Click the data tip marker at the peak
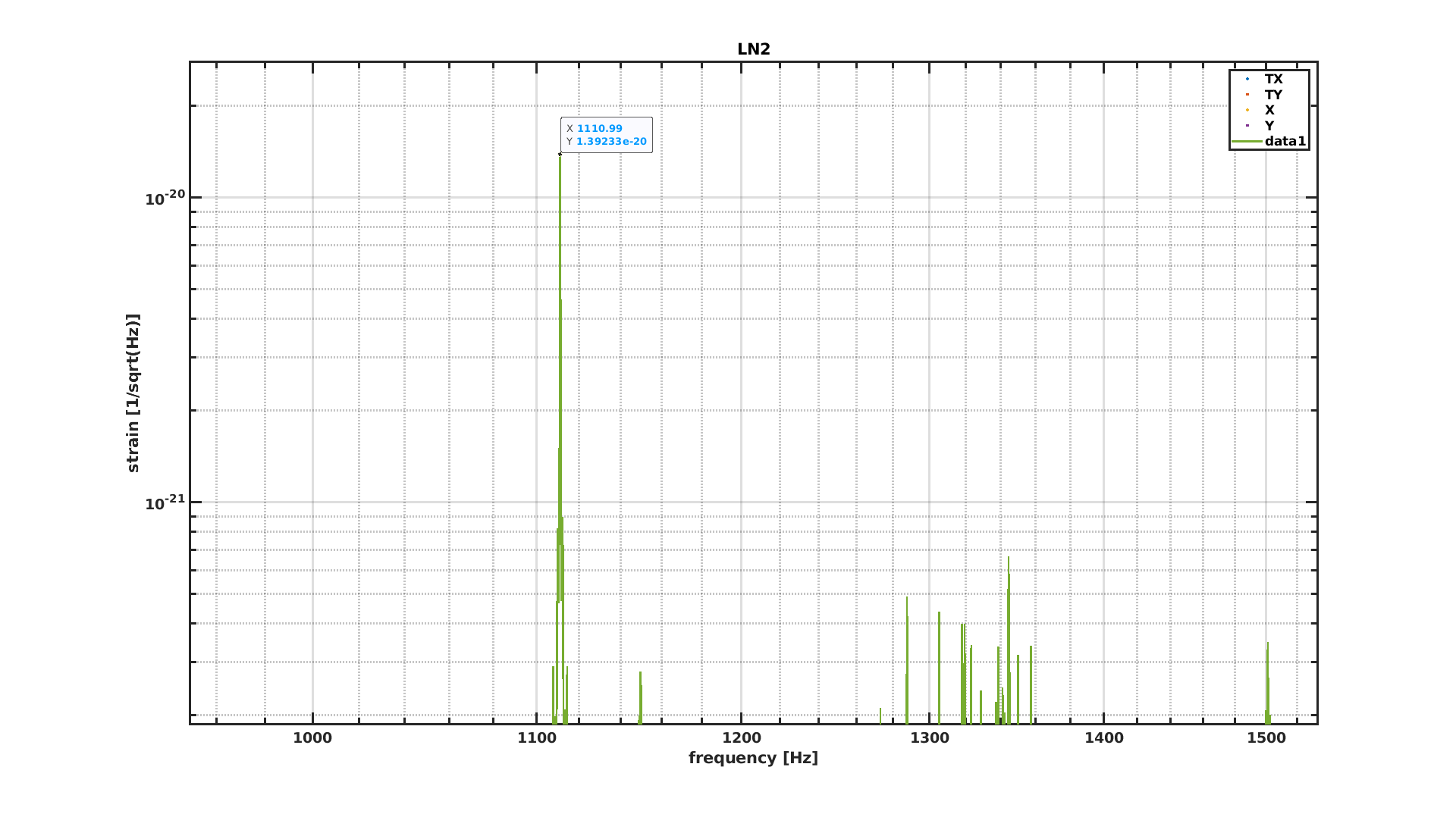The image size is (1456, 814). 560,154
